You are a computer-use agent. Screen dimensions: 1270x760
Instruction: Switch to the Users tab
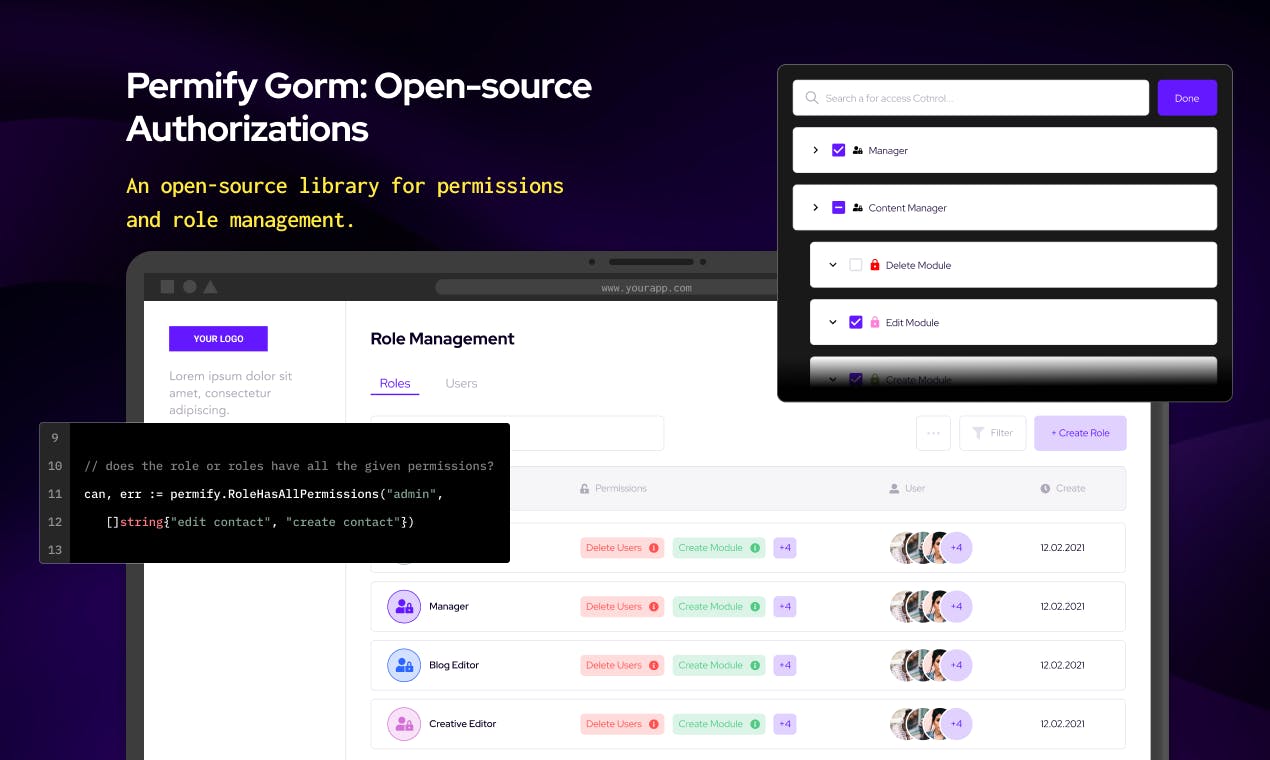point(461,383)
